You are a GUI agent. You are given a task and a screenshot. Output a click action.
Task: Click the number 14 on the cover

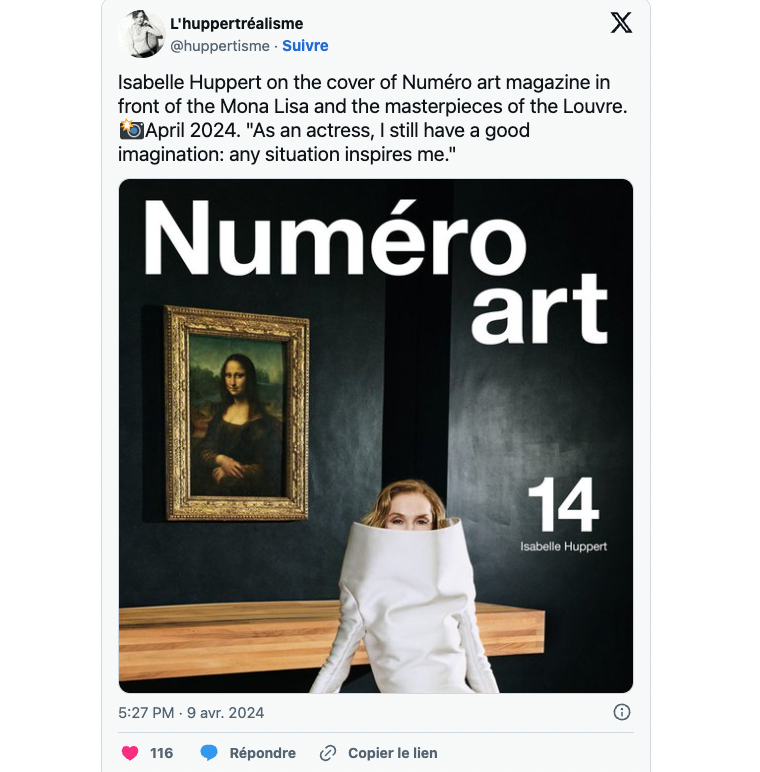coord(563,505)
